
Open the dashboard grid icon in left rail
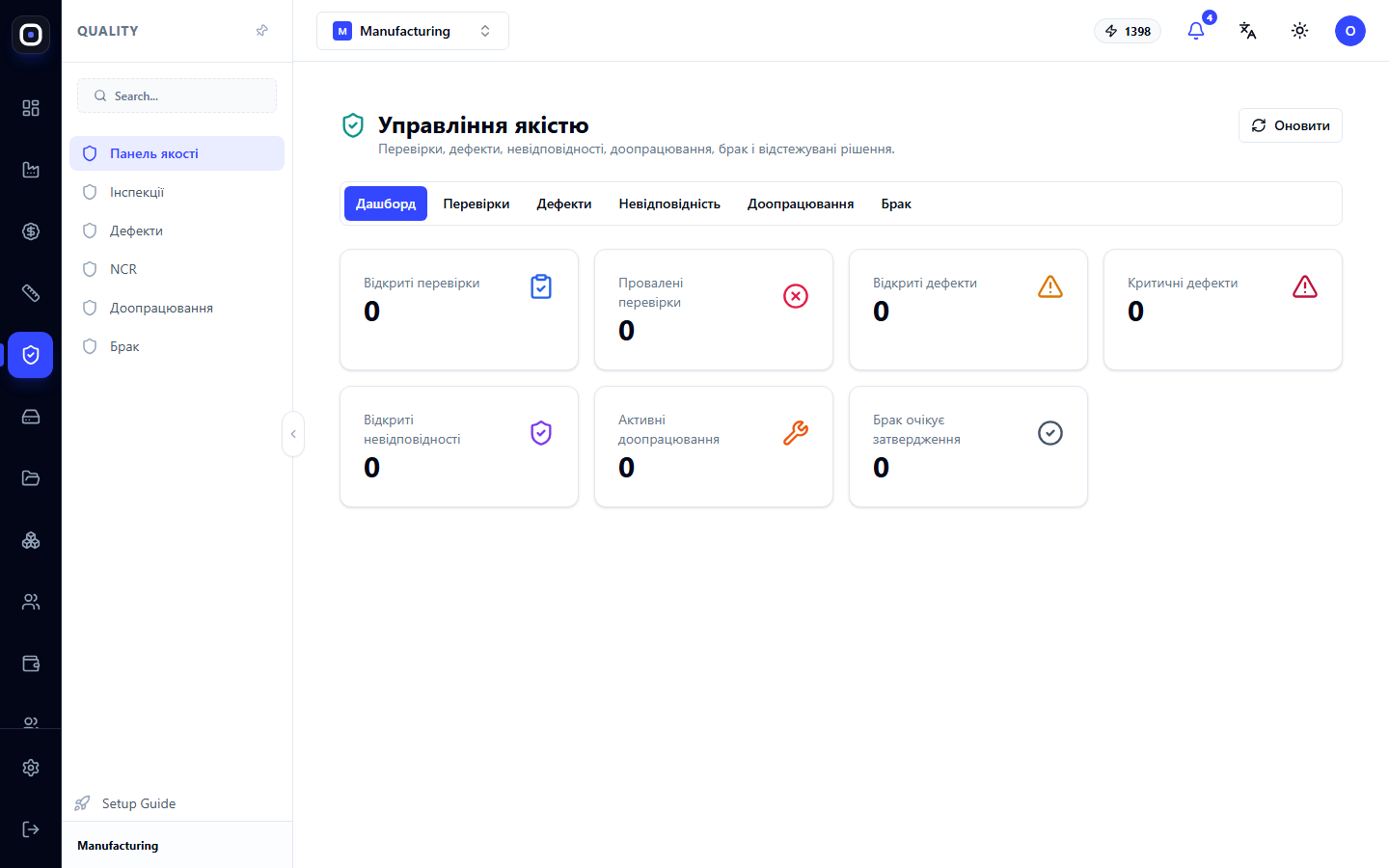click(31, 108)
